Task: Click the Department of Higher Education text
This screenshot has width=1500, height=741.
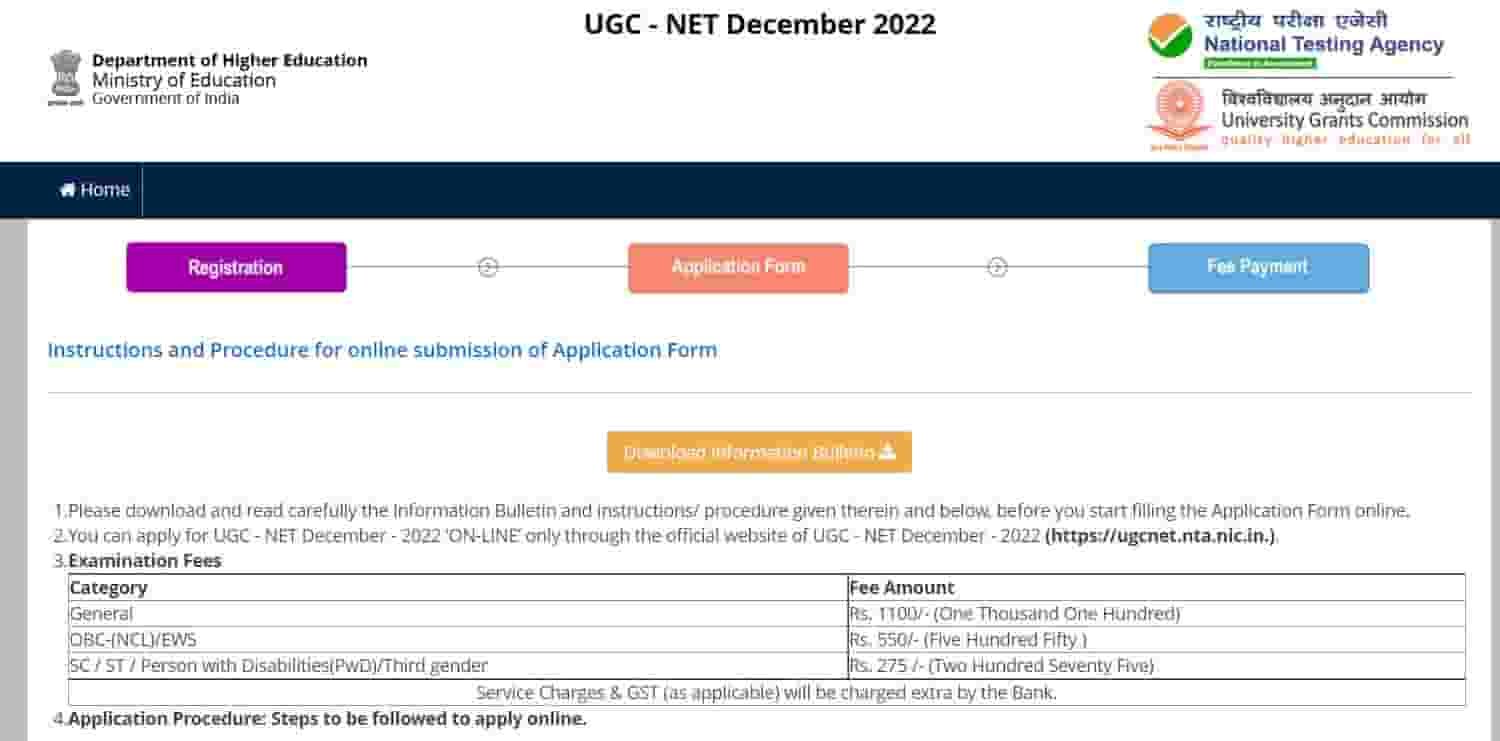Action: [x=229, y=60]
